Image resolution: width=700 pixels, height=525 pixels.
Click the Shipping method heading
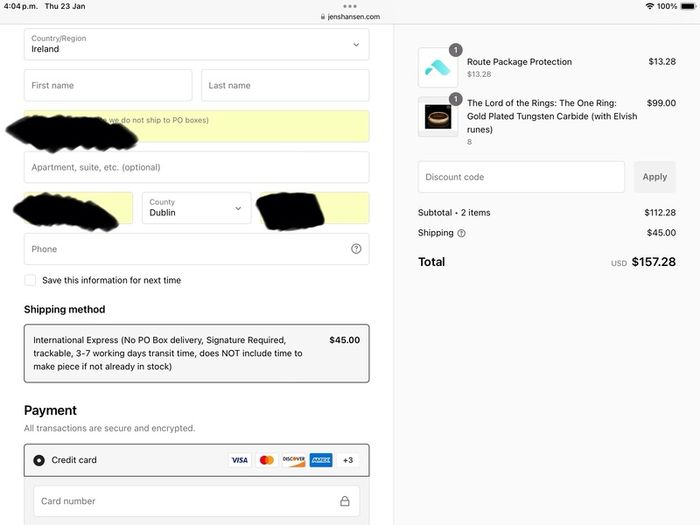[65, 309]
